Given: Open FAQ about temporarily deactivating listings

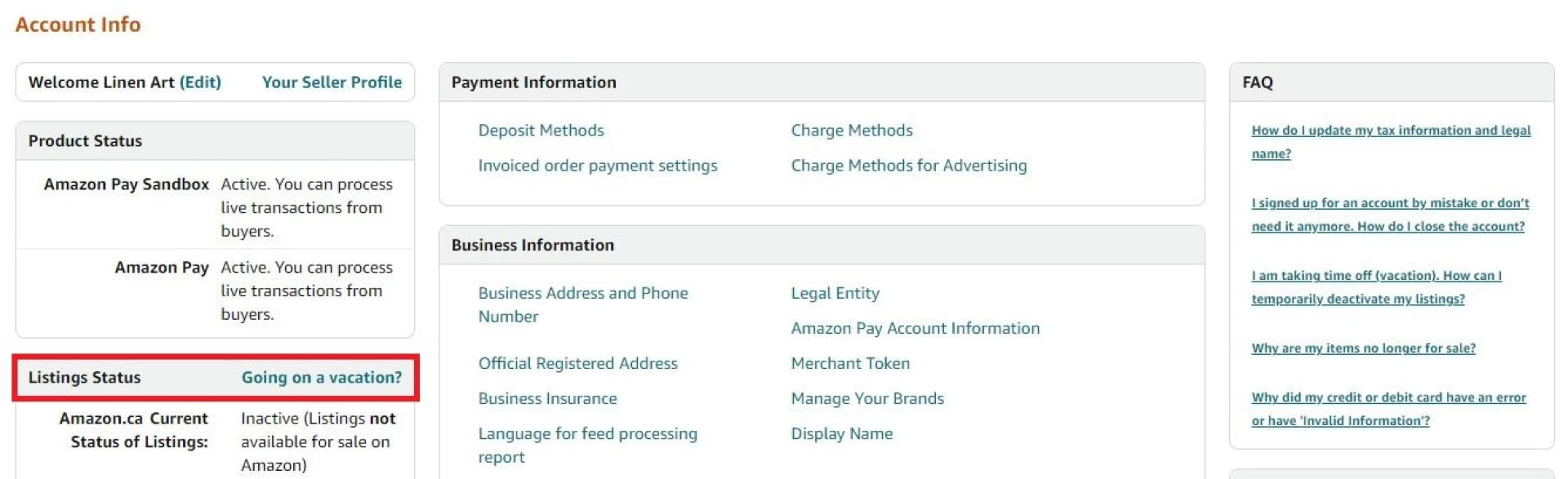Looking at the screenshot, I should (1374, 287).
